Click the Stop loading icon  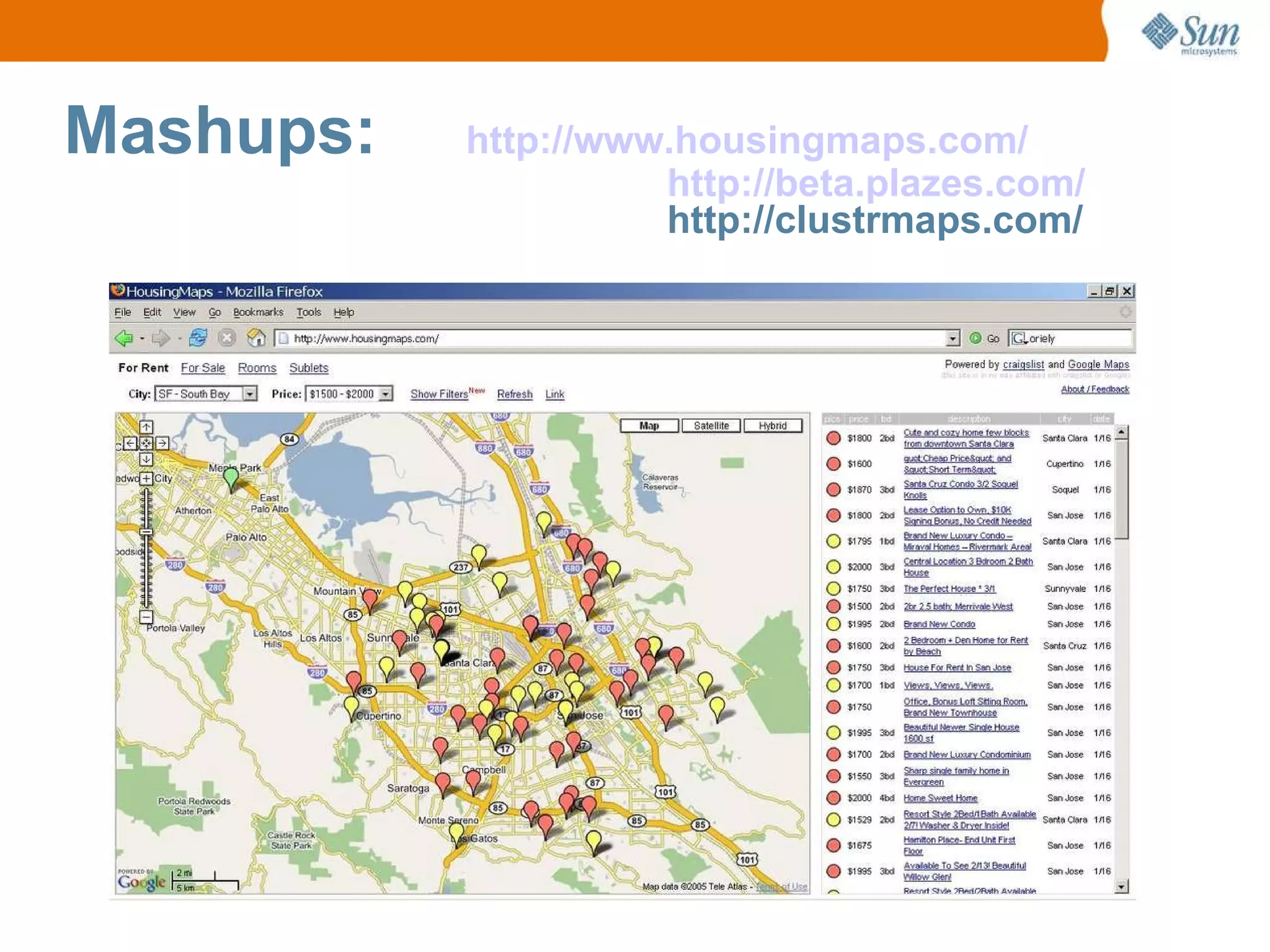227,338
